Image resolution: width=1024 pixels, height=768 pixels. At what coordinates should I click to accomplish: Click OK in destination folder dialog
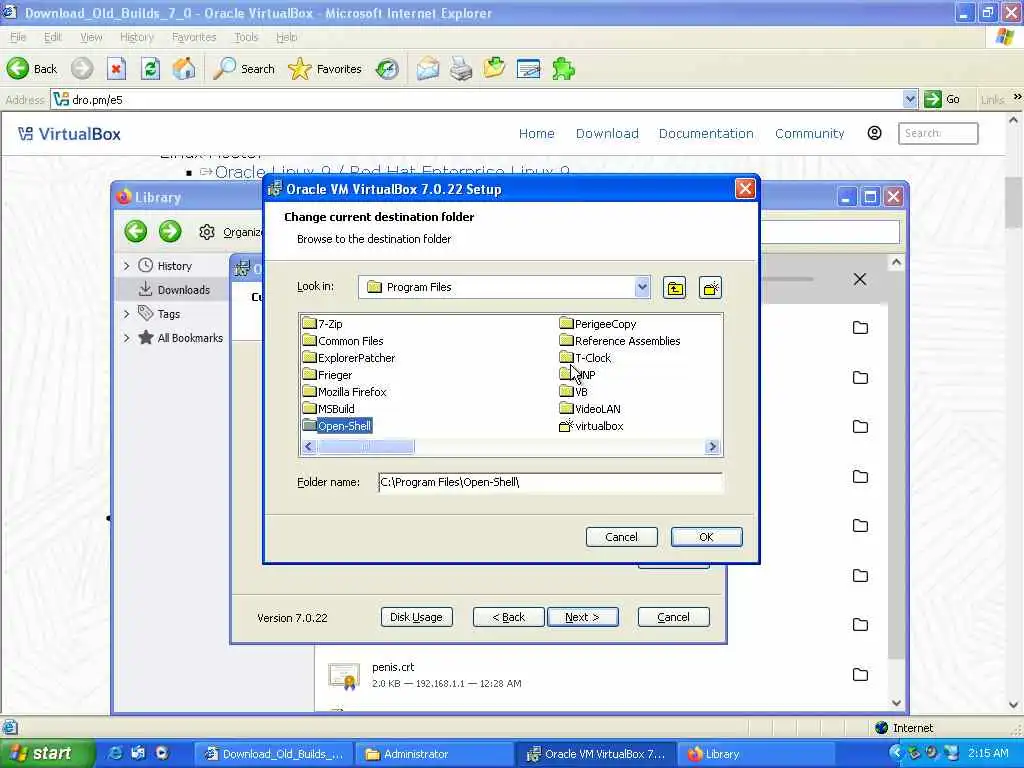(x=707, y=537)
